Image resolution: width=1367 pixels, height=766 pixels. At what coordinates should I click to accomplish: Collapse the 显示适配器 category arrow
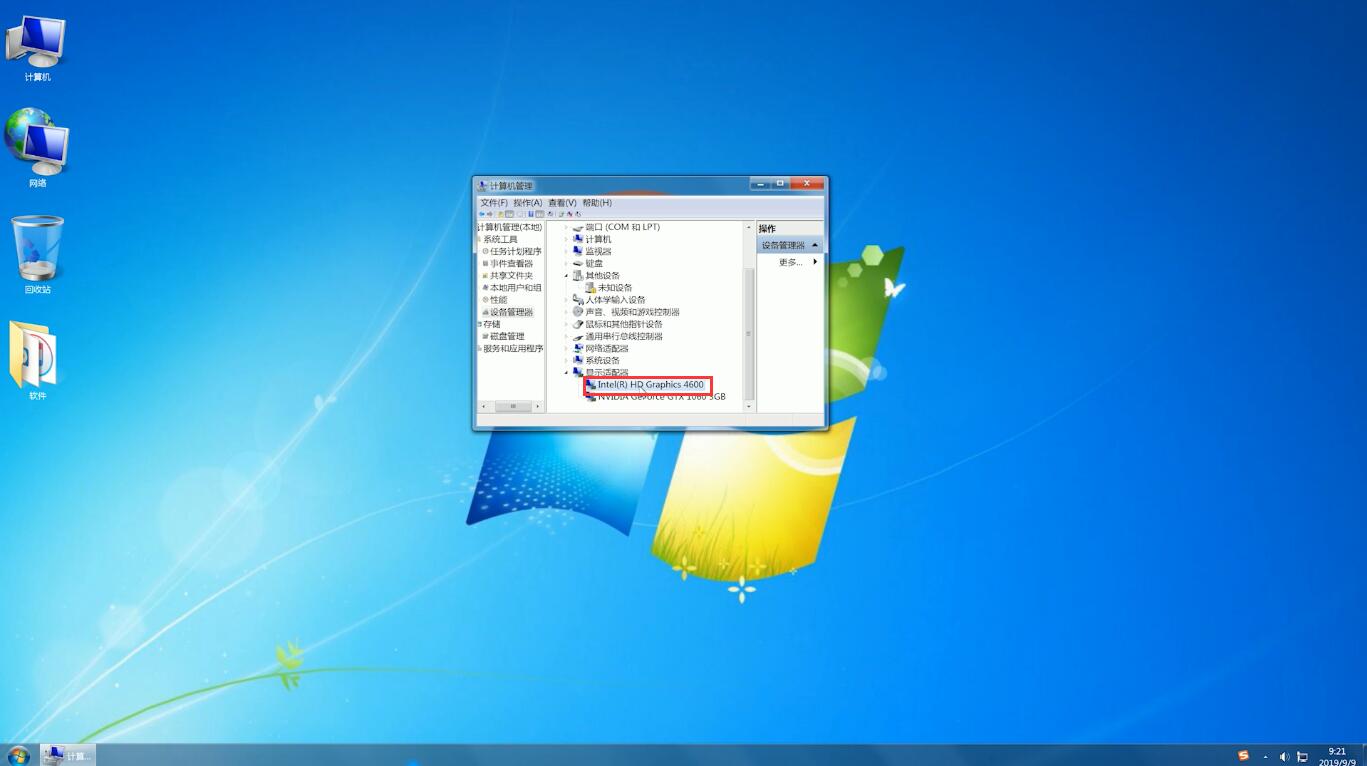566,372
